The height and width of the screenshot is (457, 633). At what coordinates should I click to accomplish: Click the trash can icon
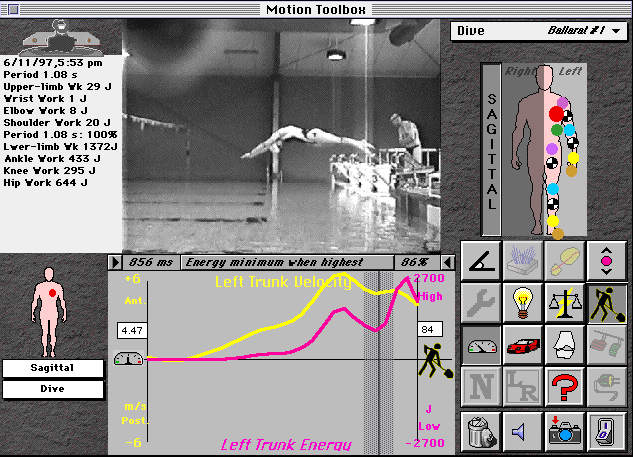[x=479, y=431]
